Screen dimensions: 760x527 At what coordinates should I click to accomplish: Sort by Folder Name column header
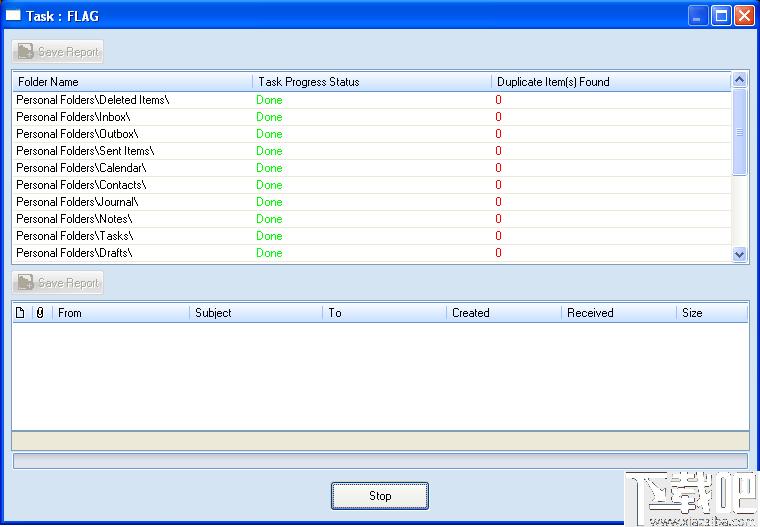click(x=132, y=82)
